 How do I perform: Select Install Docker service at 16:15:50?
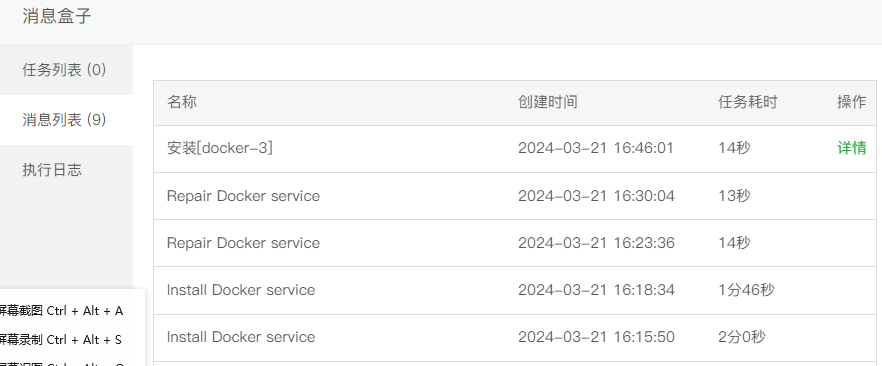[241, 337]
